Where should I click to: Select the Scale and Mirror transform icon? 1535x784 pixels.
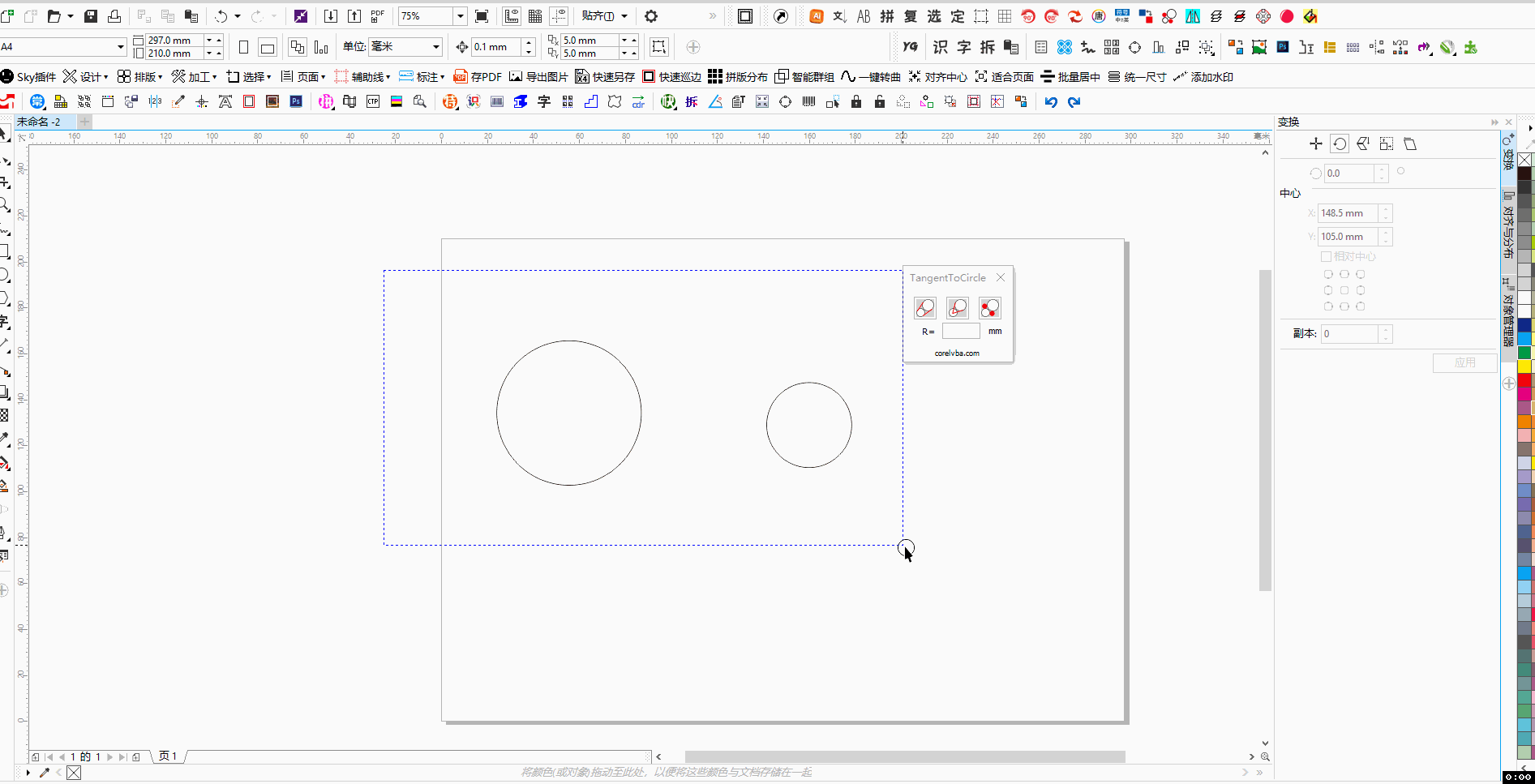click(1363, 144)
